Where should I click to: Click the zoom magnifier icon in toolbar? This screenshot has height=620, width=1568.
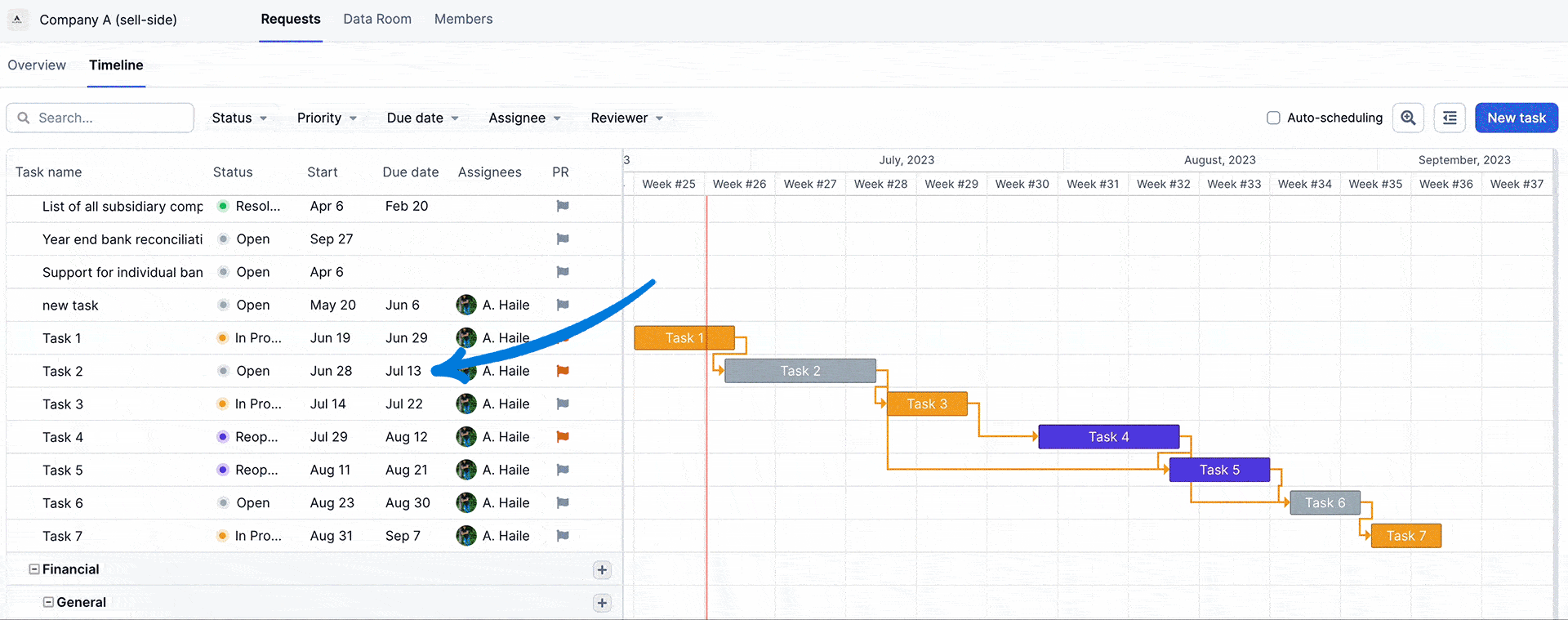pyautogui.click(x=1408, y=118)
